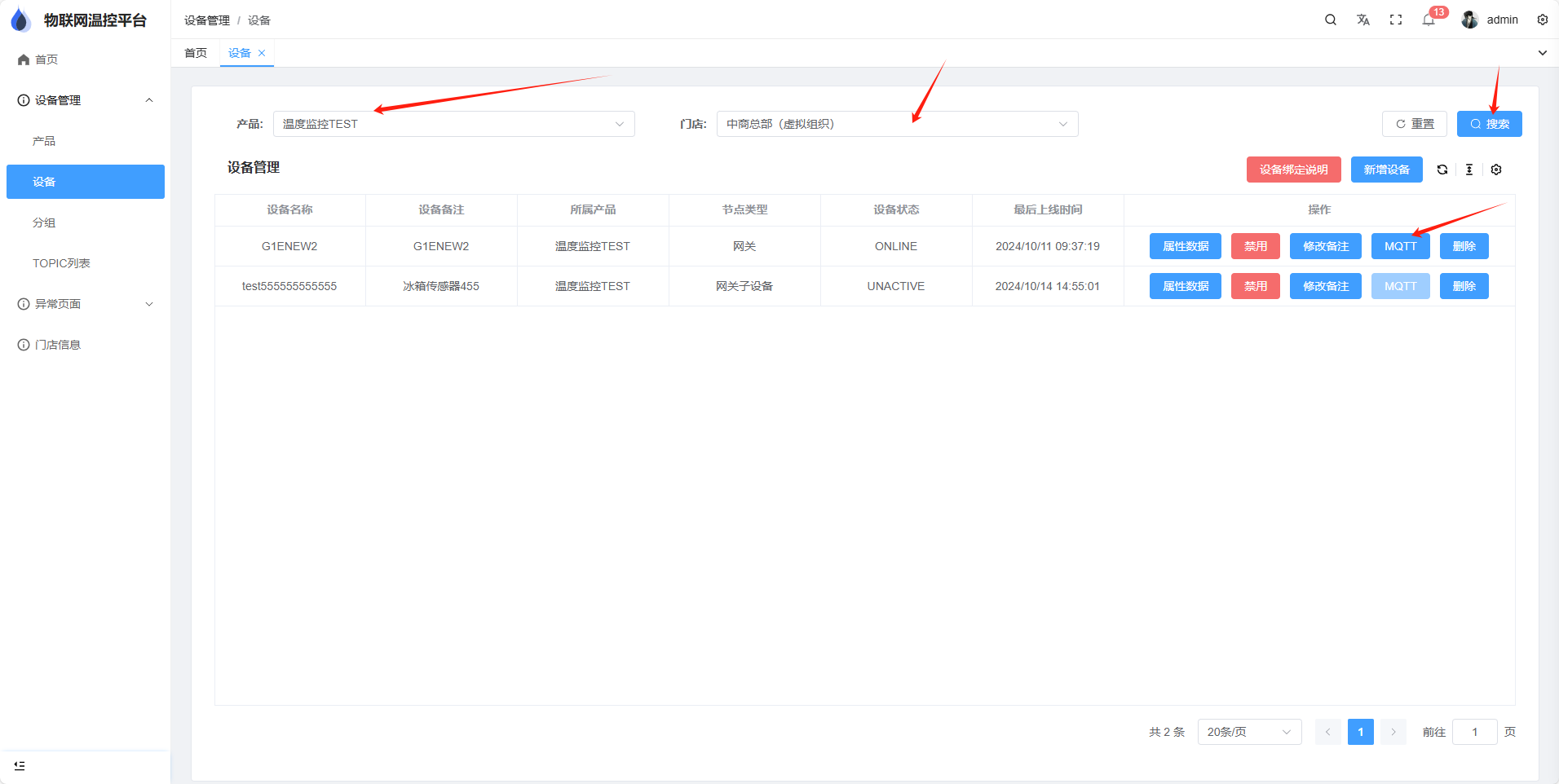
Task: Click the 新增设备 button
Action: click(1386, 170)
